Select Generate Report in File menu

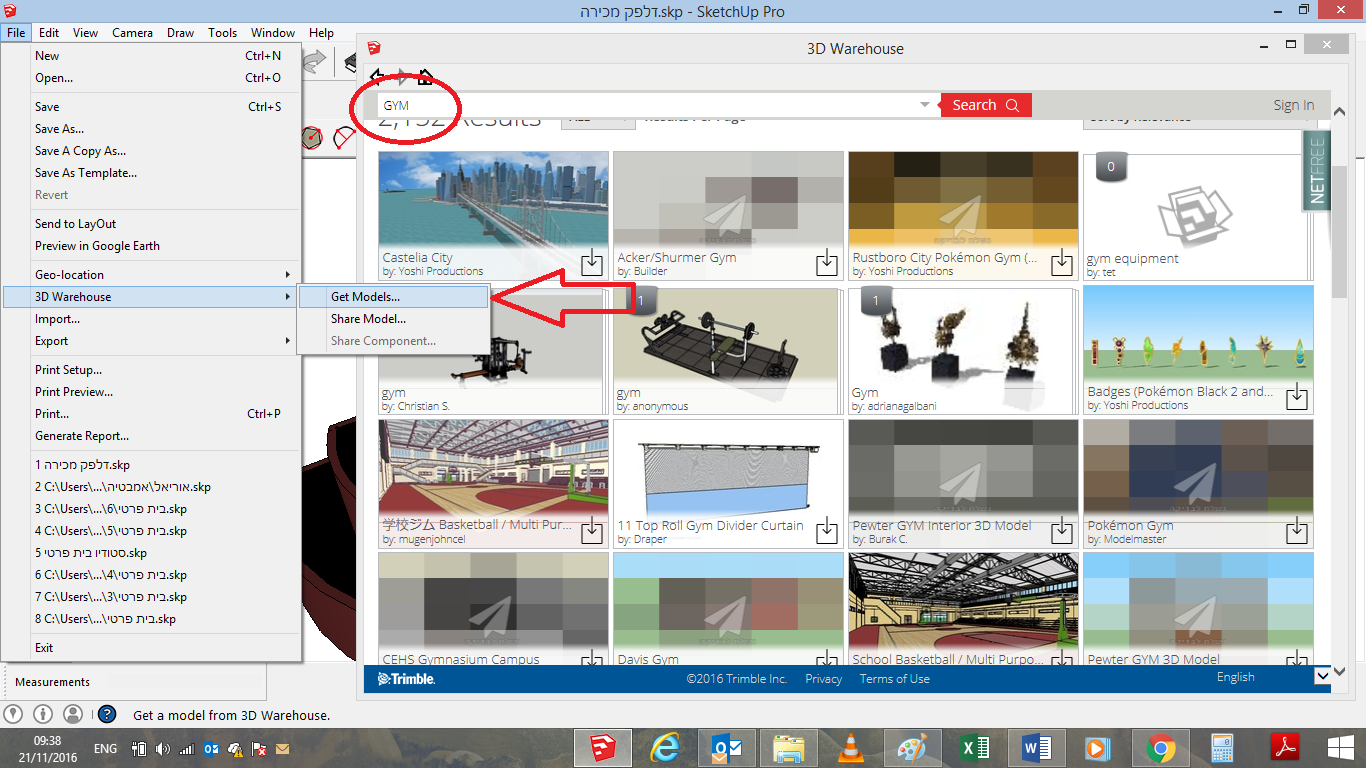pyautogui.click(x=152, y=436)
